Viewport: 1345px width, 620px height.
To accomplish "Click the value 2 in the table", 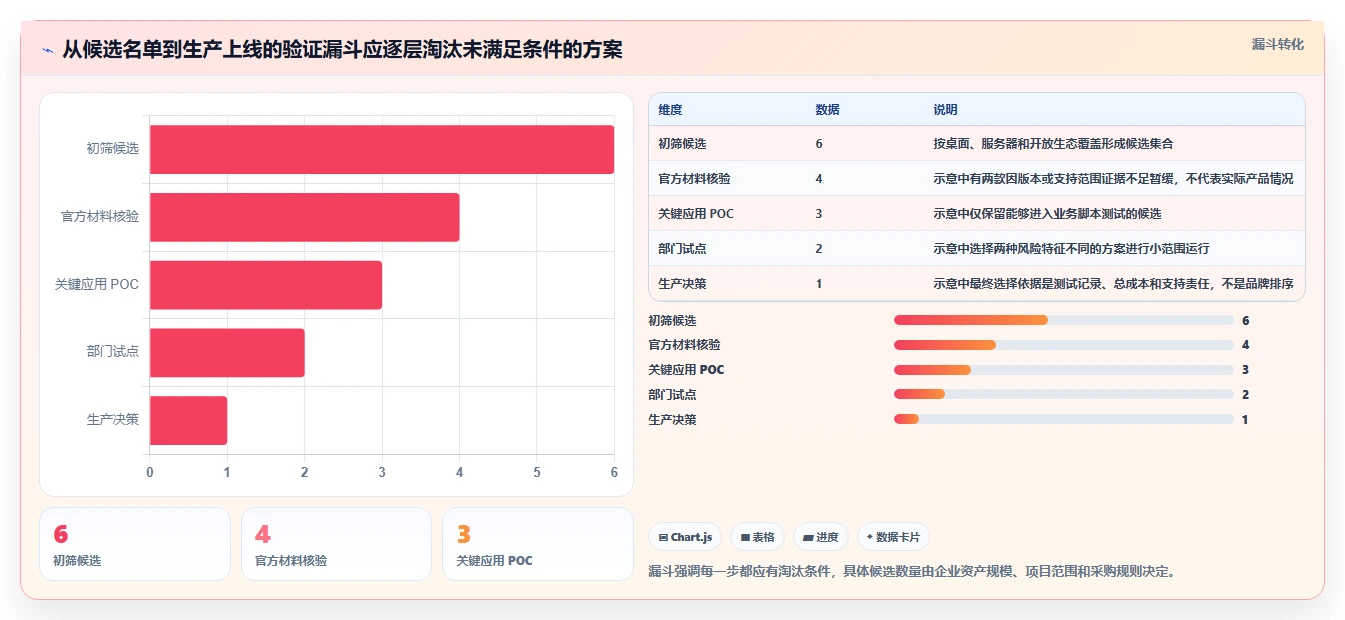I will pos(819,249).
